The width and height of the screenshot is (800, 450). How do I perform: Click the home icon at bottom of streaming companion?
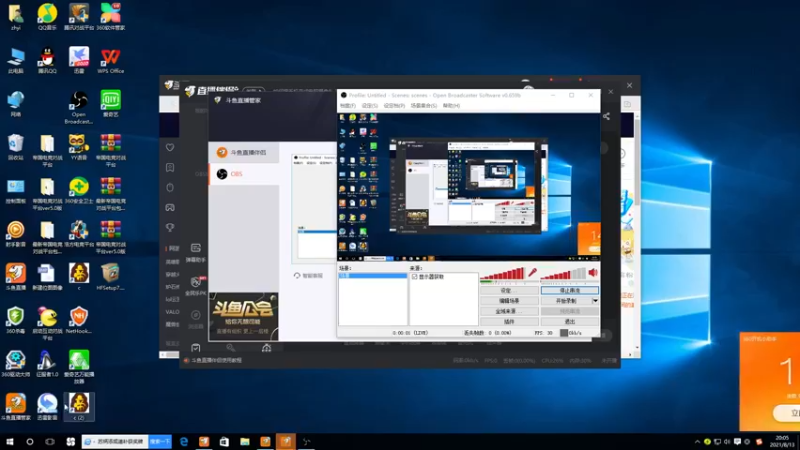266,348
